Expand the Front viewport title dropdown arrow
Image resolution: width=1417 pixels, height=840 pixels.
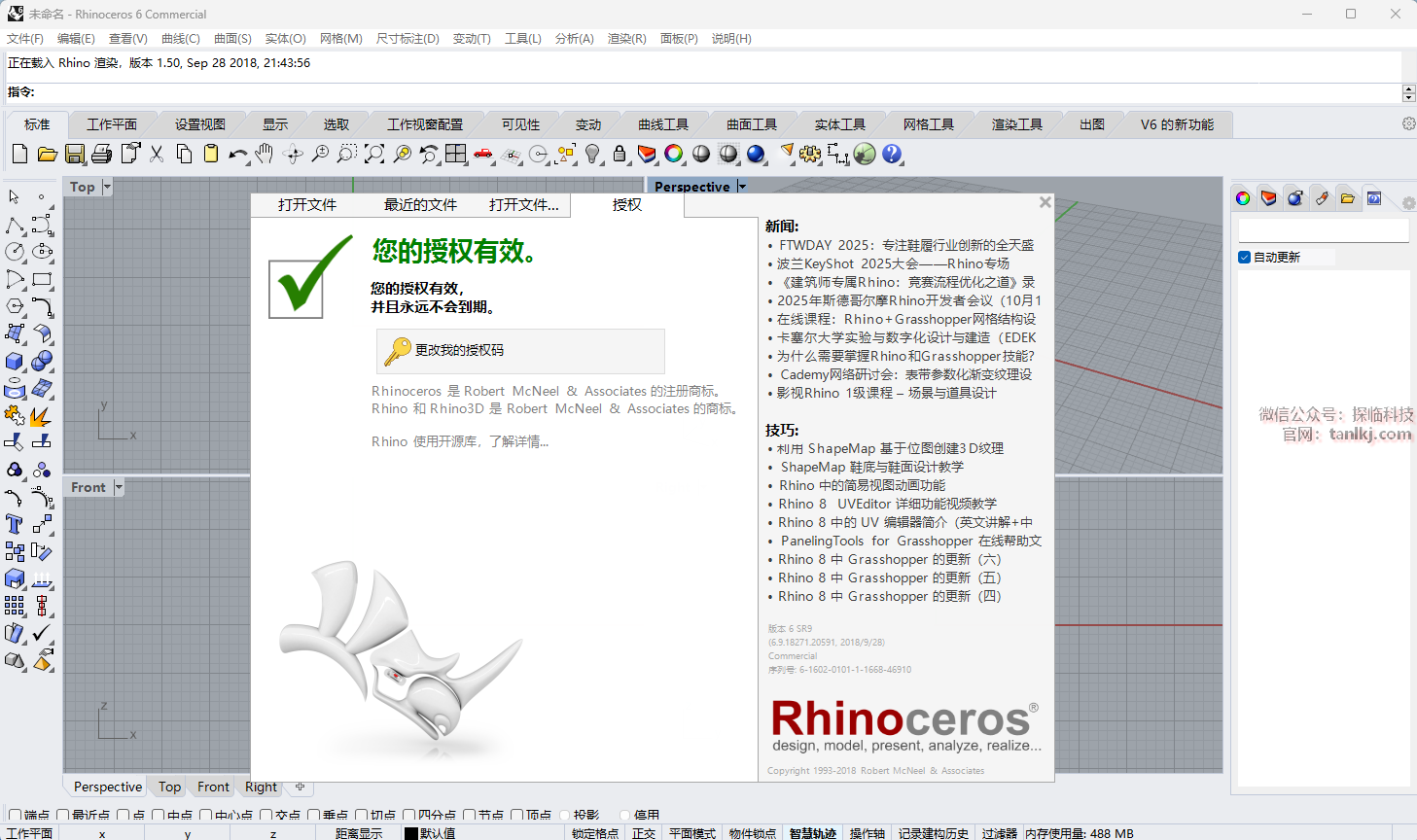pos(119,487)
